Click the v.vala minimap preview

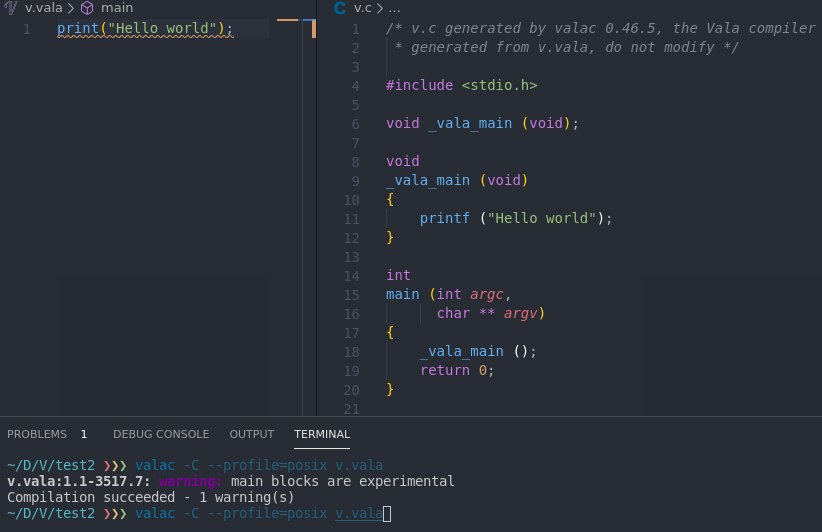point(287,20)
